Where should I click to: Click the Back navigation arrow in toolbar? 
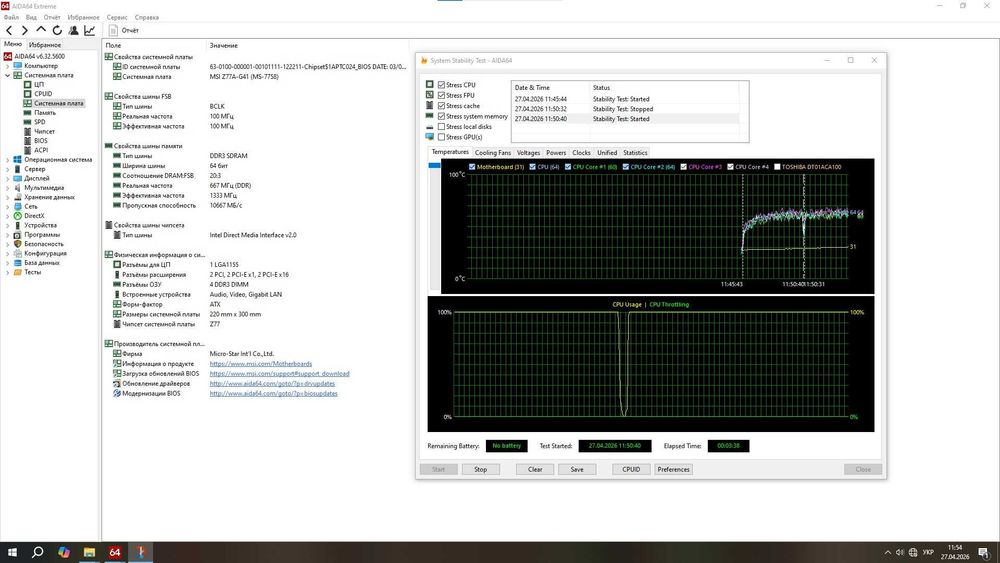pyautogui.click(x=9, y=30)
